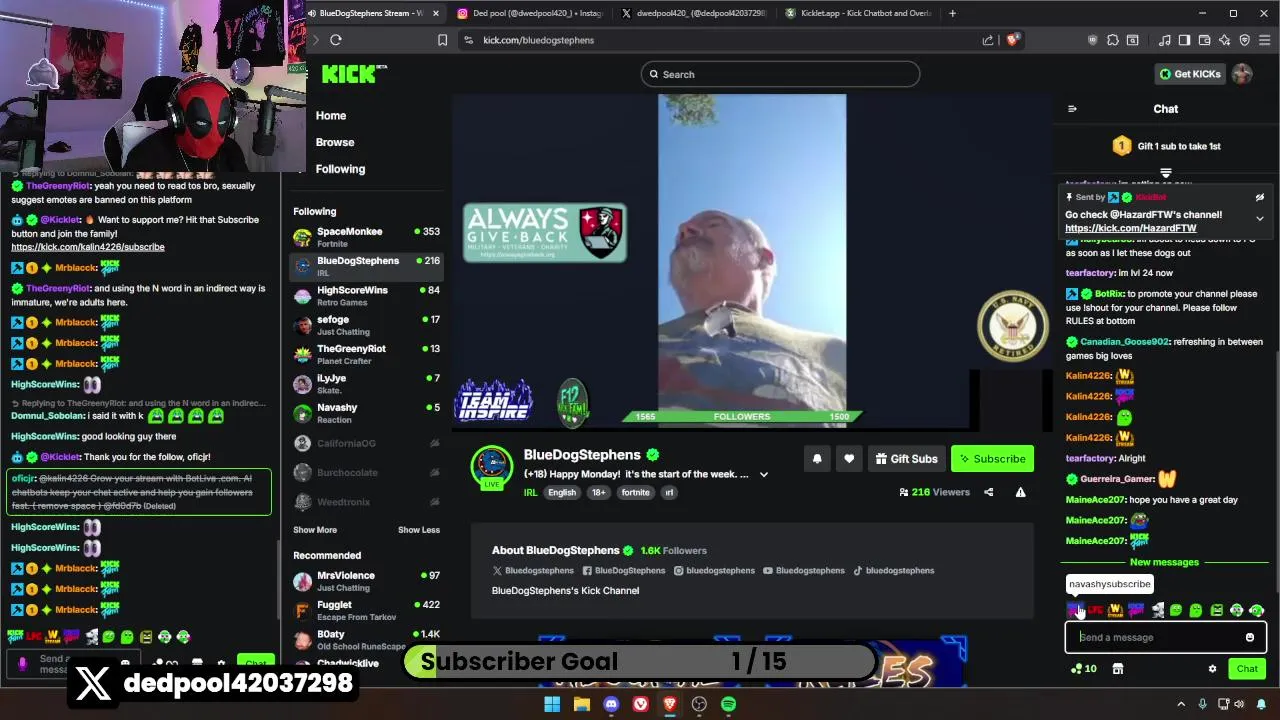The height and width of the screenshot is (720, 1280).
Task: Click the green Subscribe button
Action: 992,459
